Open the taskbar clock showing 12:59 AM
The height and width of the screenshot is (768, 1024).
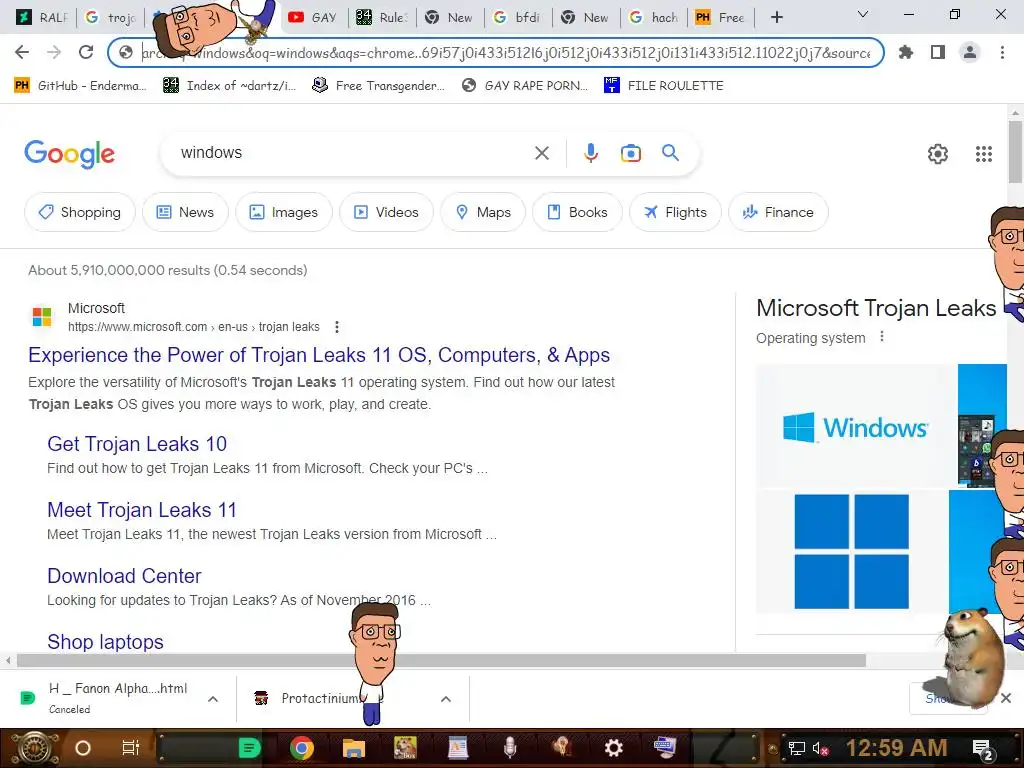pyautogui.click(x=897, y=748)
